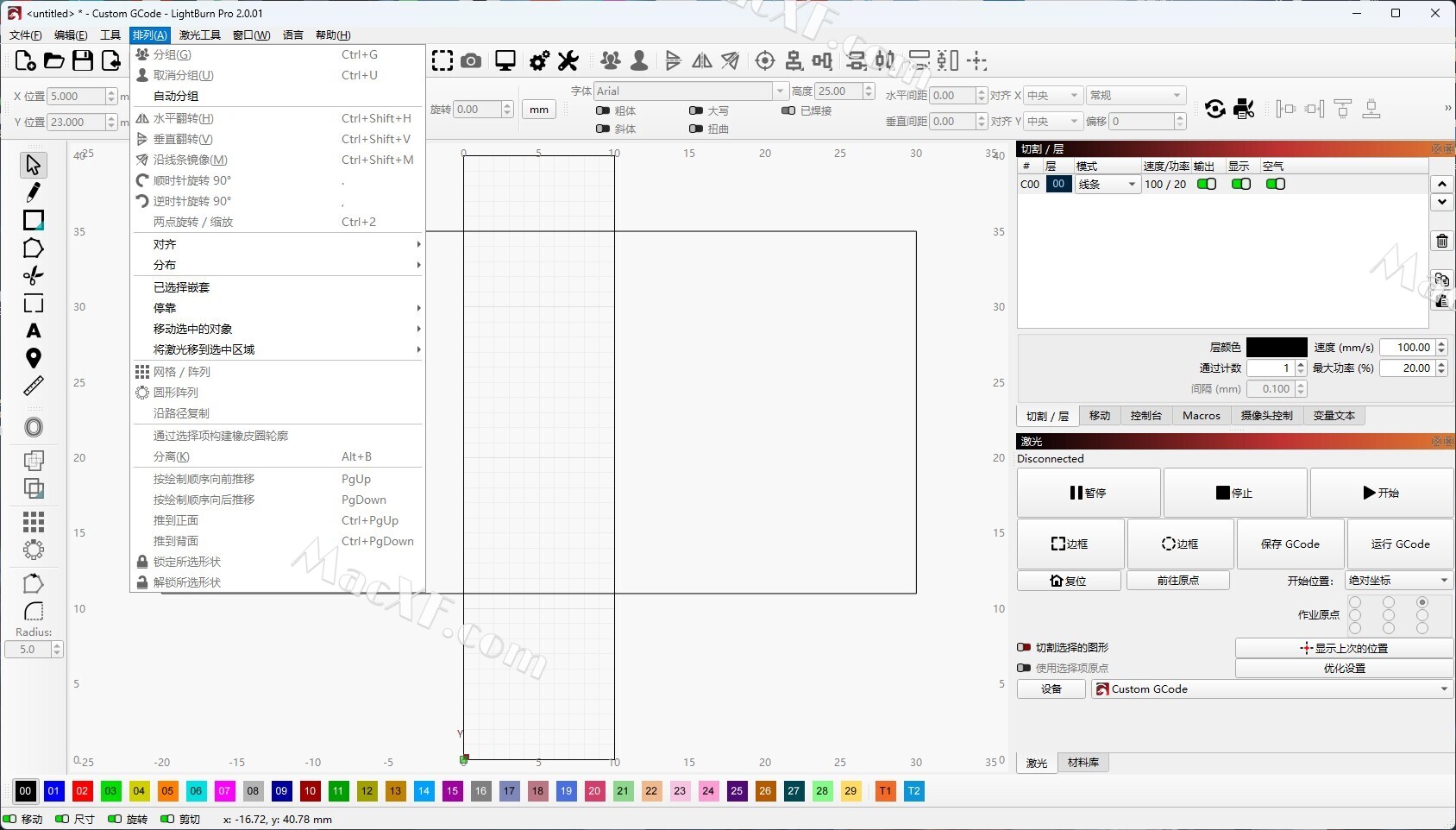1456x830 pixels.
Task: Toggle the bold (粗体) font switch
Action: (x=604, y=110)
